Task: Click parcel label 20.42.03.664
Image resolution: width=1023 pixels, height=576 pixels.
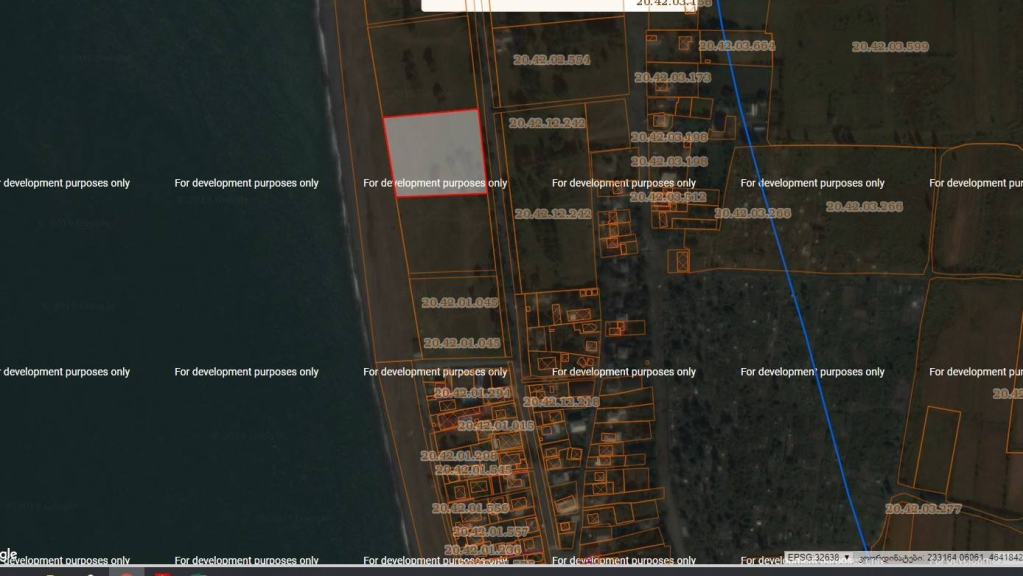Action: coord(737,46)
